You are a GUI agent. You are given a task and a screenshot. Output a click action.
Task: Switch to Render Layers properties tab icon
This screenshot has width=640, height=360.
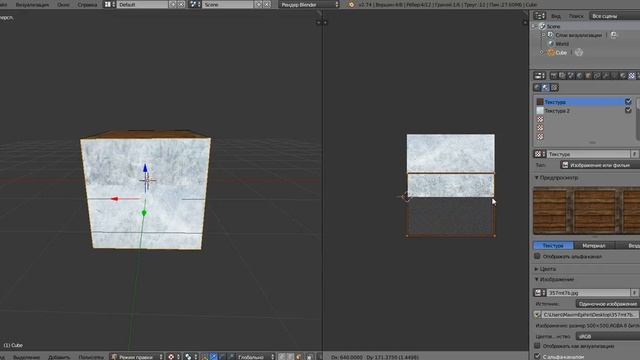562,76
